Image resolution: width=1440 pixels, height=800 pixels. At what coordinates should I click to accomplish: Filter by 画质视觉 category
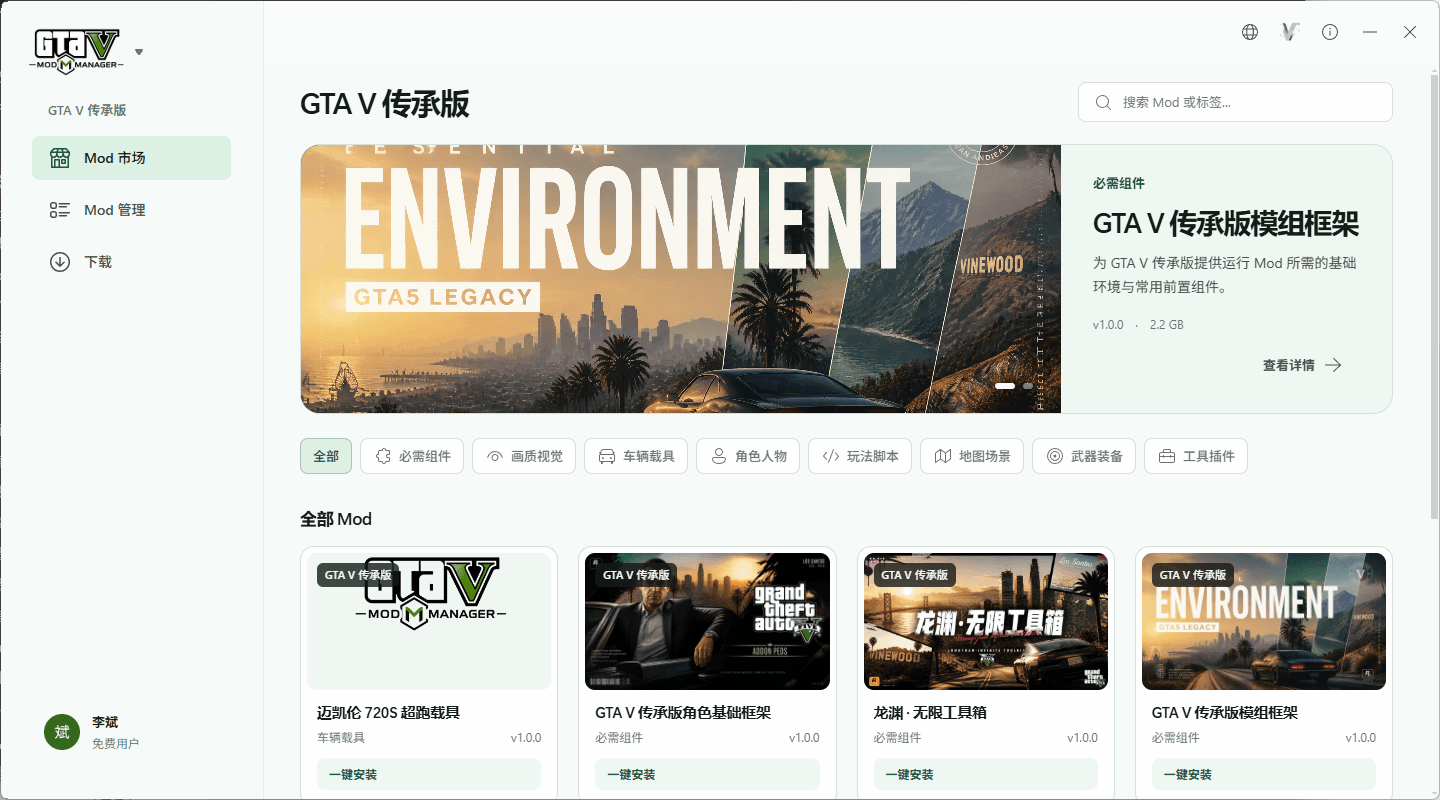pos(524,456)
